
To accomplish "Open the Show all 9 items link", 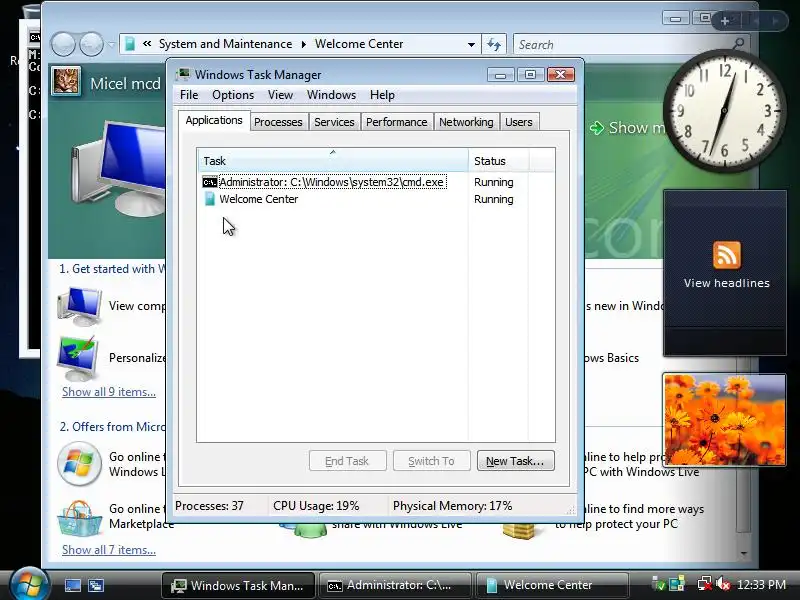I will 109,392.
